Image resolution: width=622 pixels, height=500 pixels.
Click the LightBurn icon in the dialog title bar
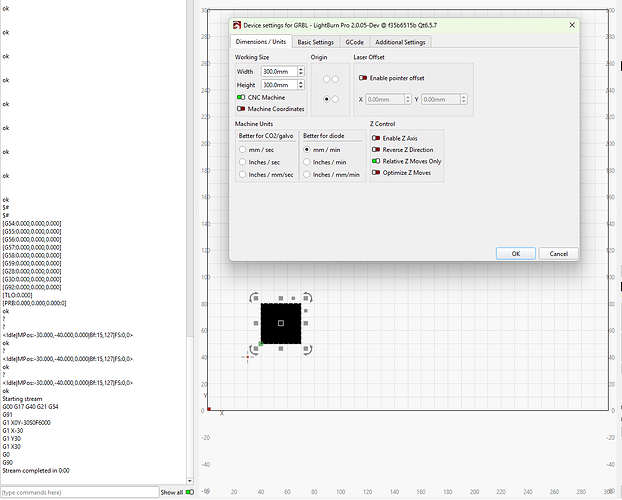coord(236,24)
